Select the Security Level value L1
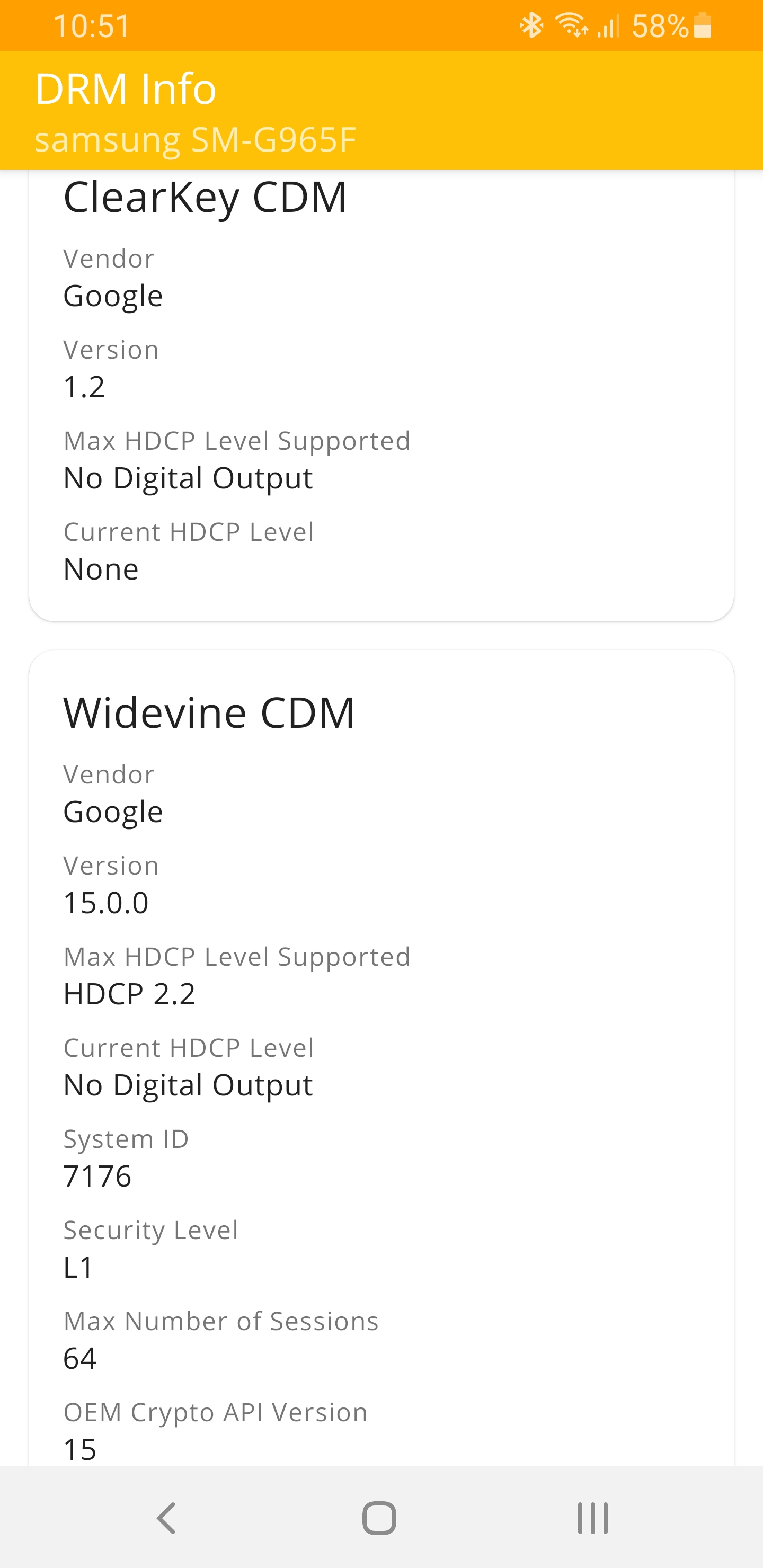This screenshot has height=1568, width=763. pos(77,1268)
